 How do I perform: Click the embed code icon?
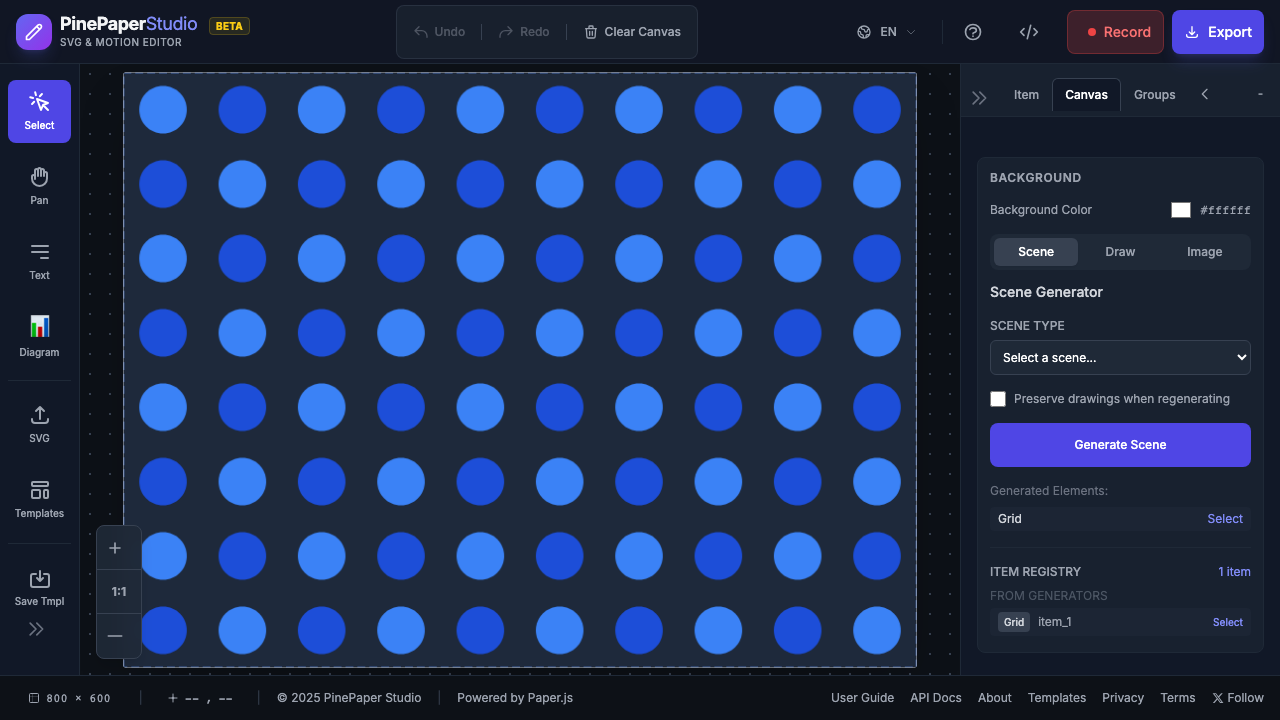[1029, 32]
